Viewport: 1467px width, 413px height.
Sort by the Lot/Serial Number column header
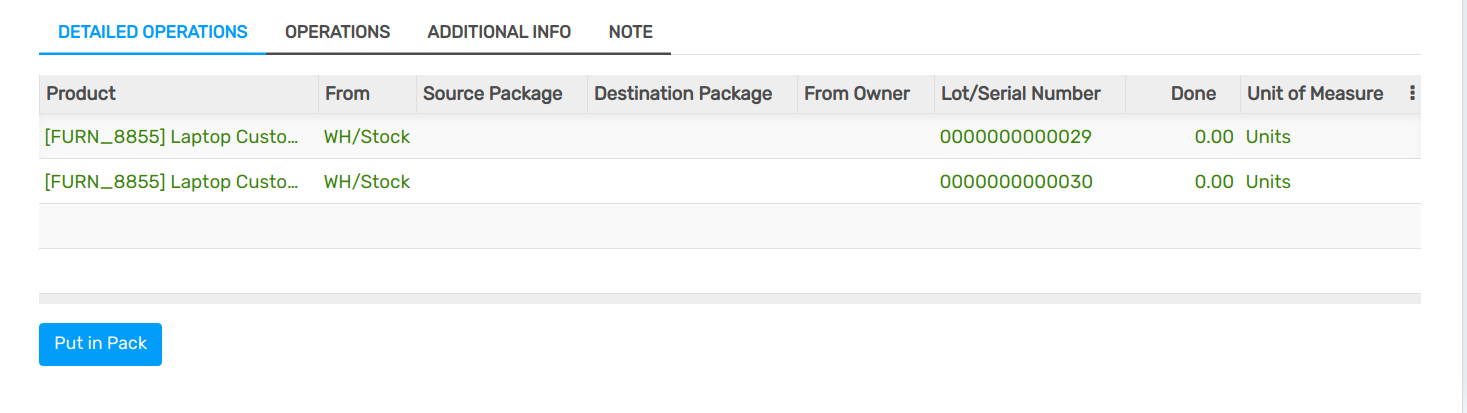coord(1020,94)
